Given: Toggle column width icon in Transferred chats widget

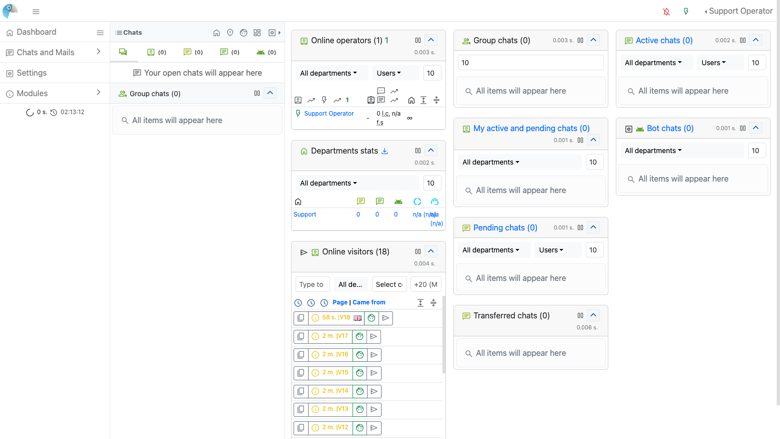Looking at the screenshot, I should pos(580,315).
